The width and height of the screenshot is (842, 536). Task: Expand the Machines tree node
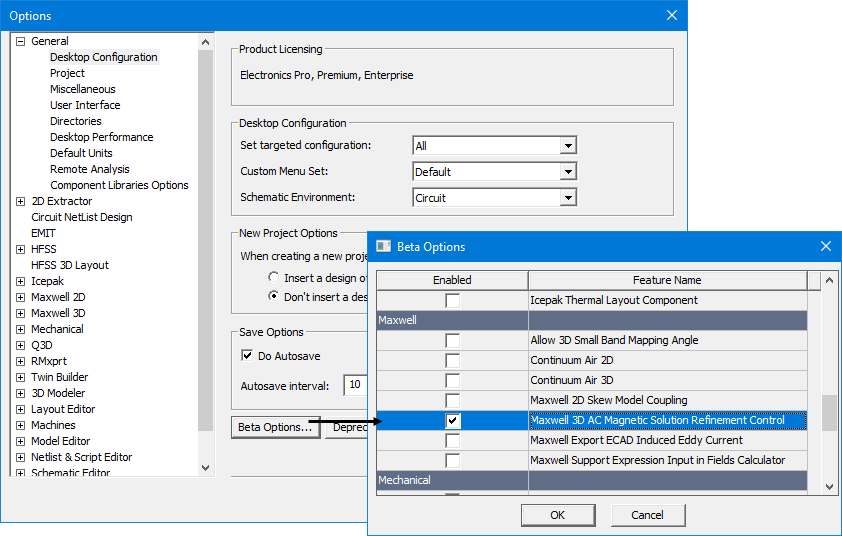[x=20, y=425]
